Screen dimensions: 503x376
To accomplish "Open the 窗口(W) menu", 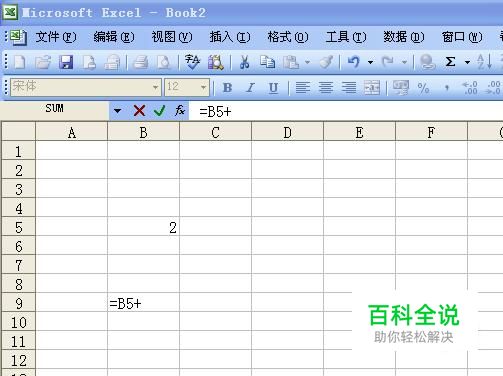I will [462, 37].
